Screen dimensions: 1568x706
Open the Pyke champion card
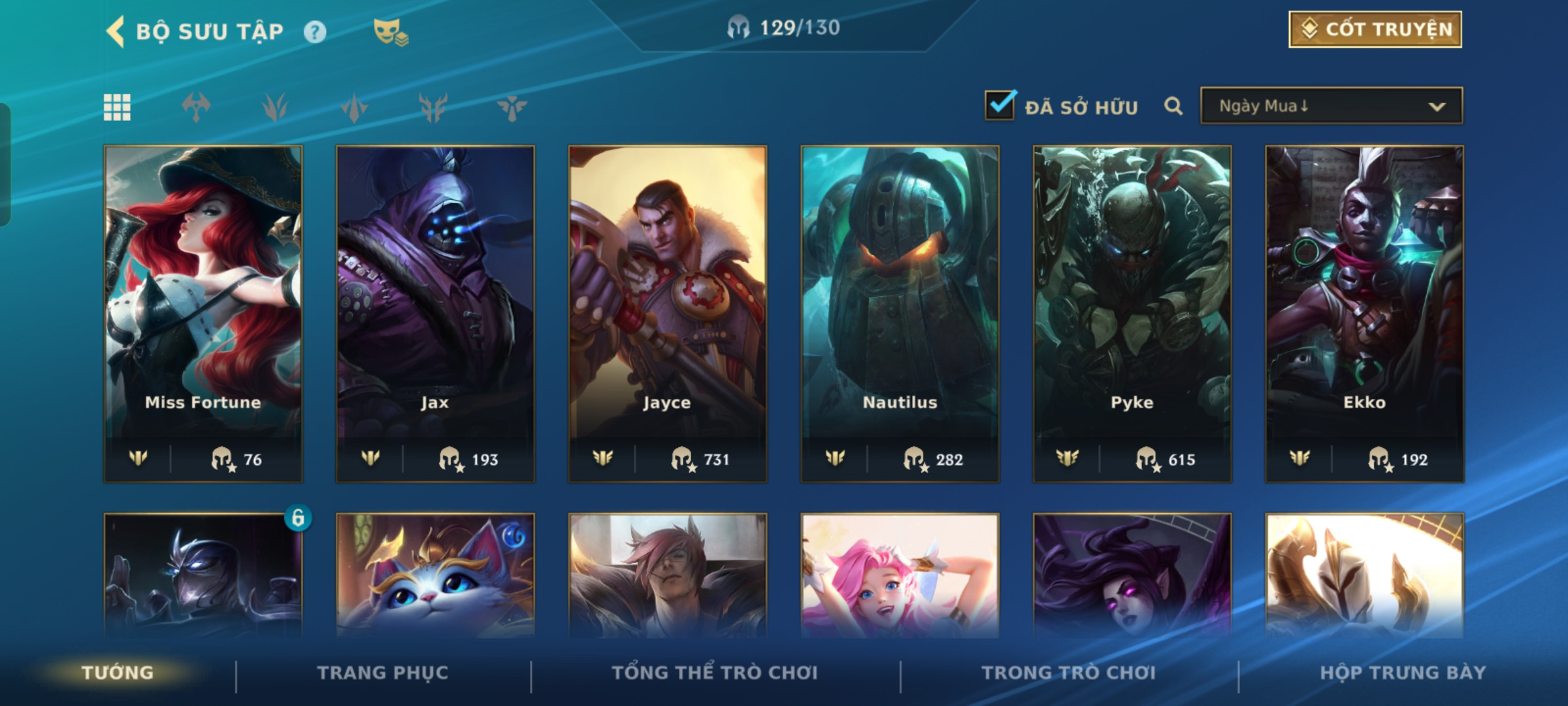click(x=1132, y=314)
